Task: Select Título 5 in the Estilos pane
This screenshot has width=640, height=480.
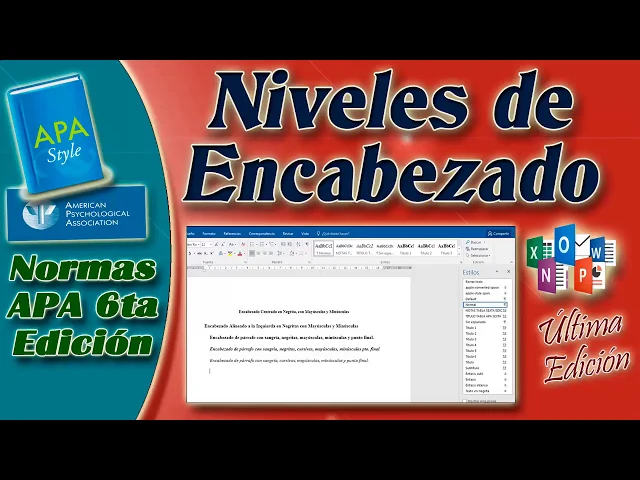Action: (485, 351)
